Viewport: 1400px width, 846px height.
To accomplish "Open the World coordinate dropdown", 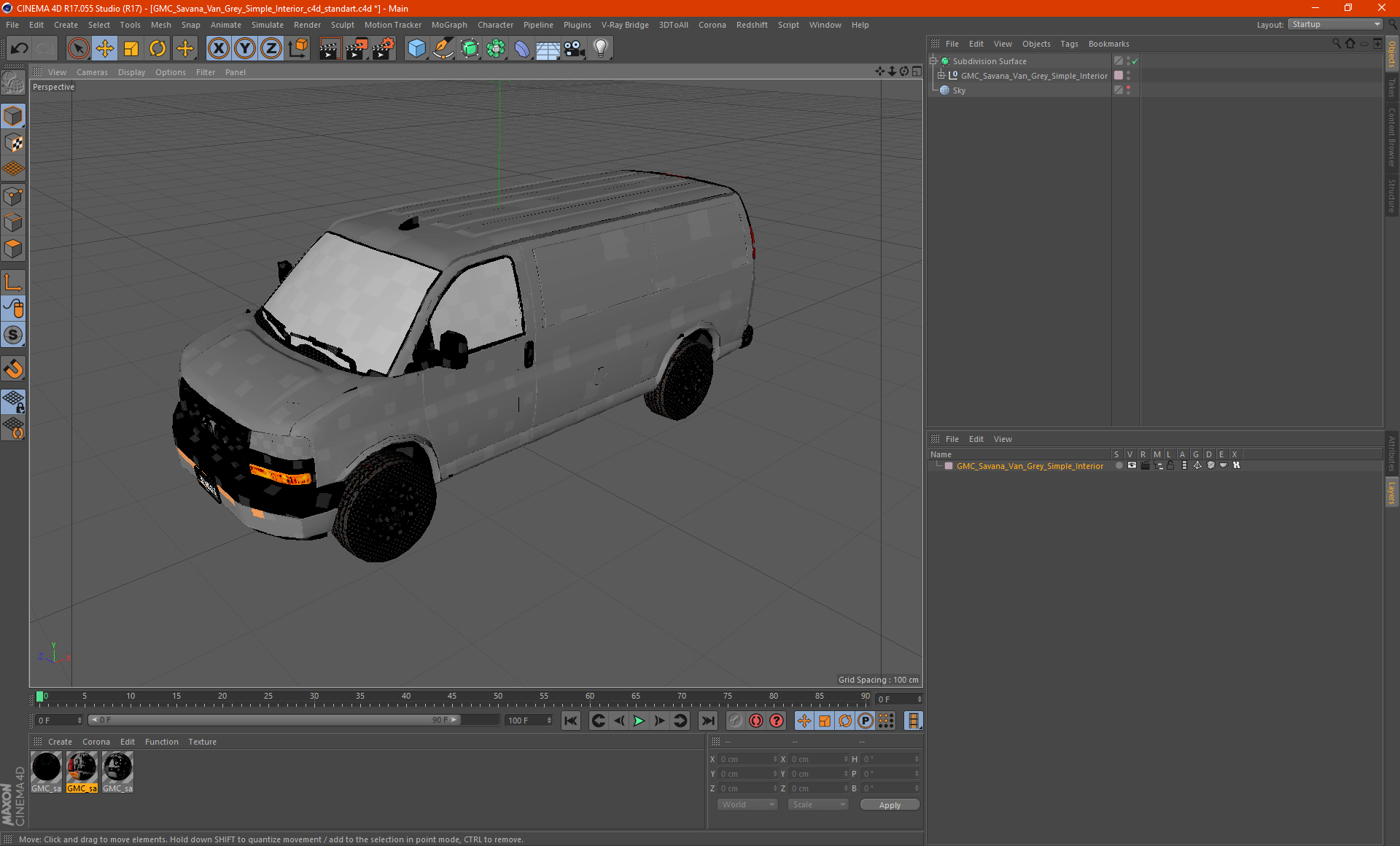I will pos(747,804).
